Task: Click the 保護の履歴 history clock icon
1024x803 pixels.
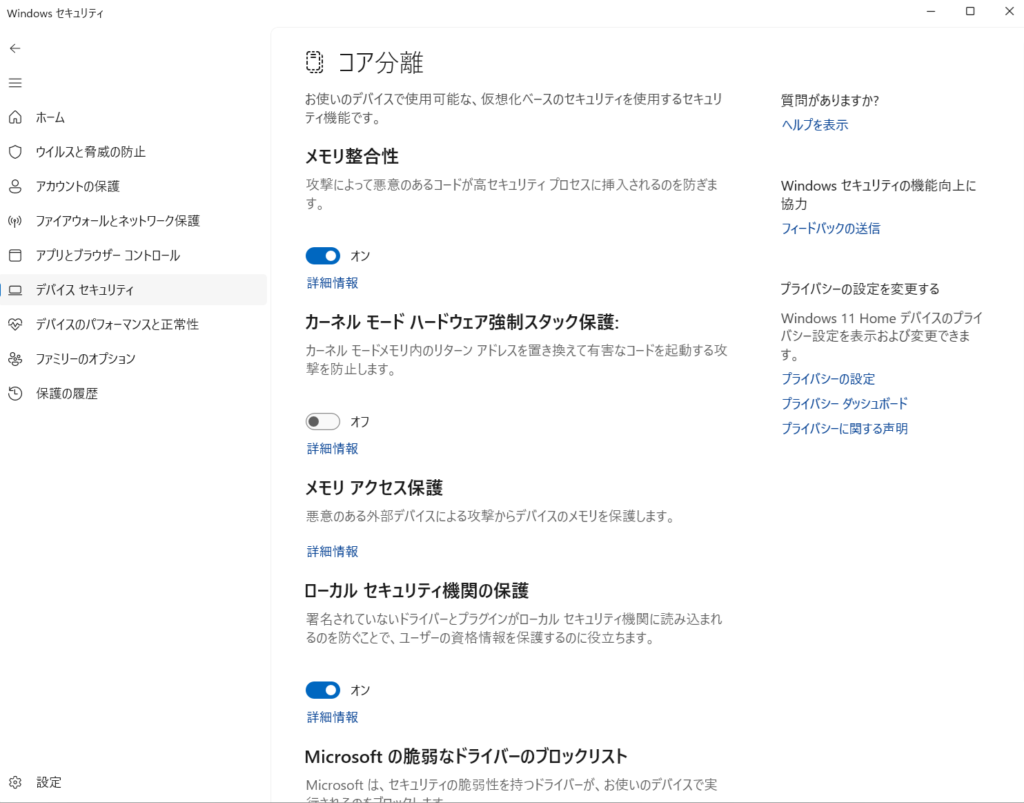Action: tap(14, 393)
